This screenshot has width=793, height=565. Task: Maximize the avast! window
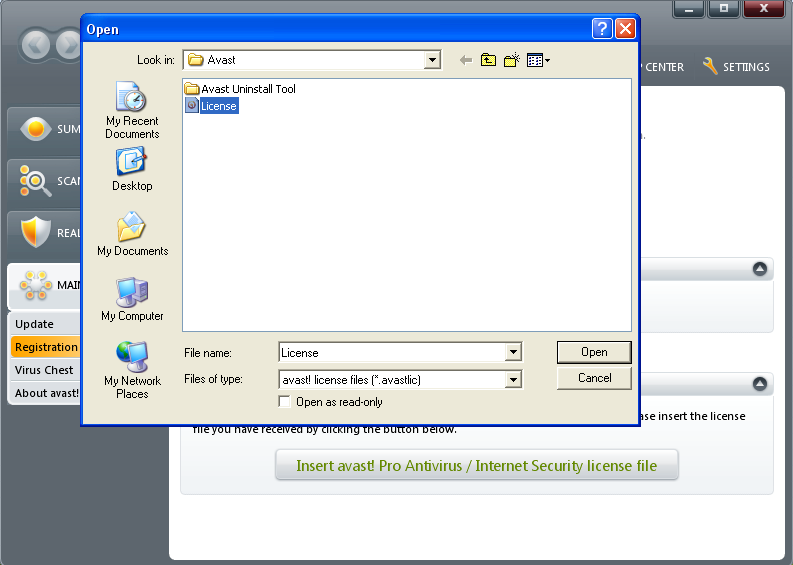pos(724,9)
